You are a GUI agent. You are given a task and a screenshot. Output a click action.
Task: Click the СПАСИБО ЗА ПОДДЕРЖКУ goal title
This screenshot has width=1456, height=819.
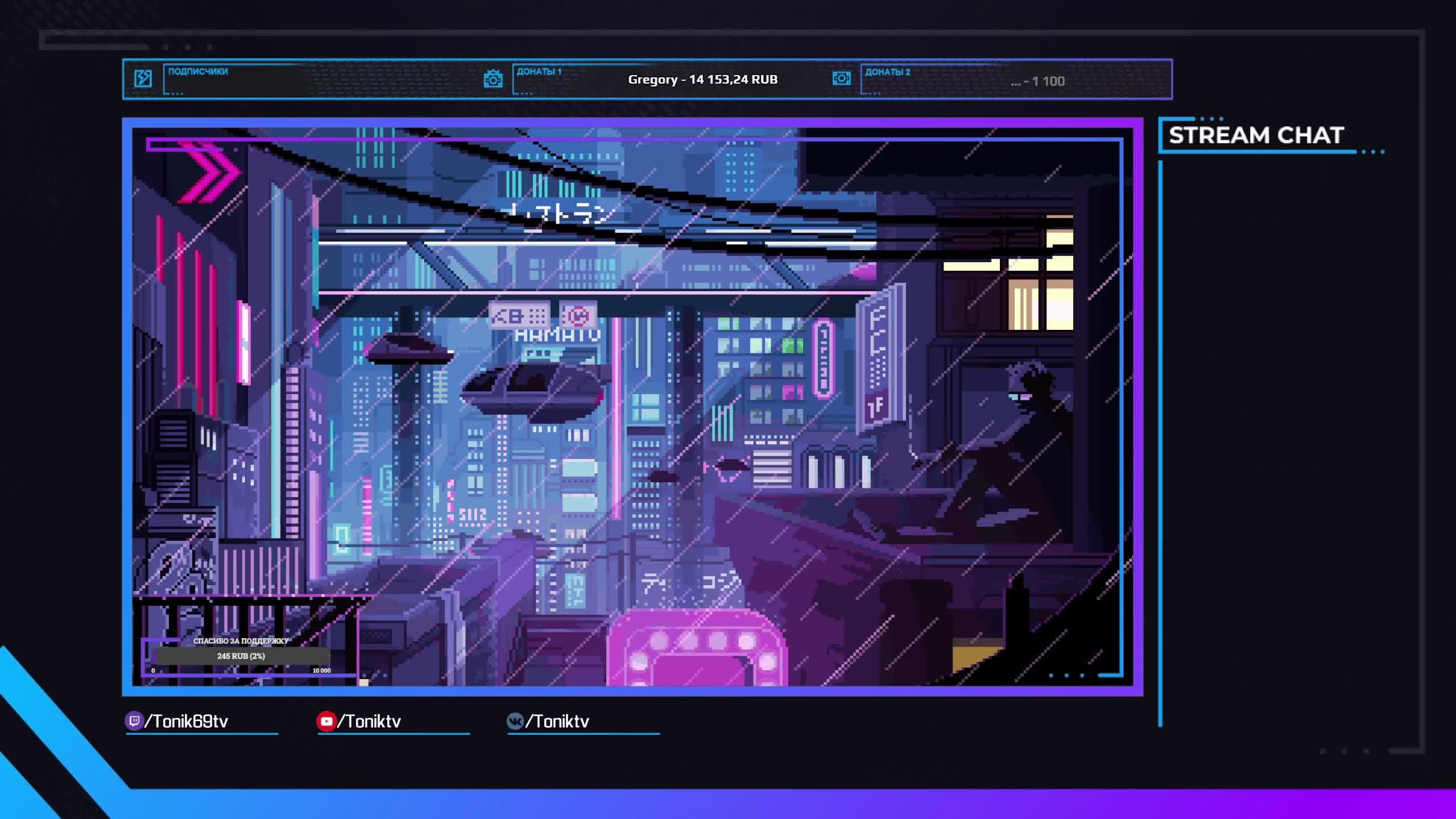coord(241,641)
